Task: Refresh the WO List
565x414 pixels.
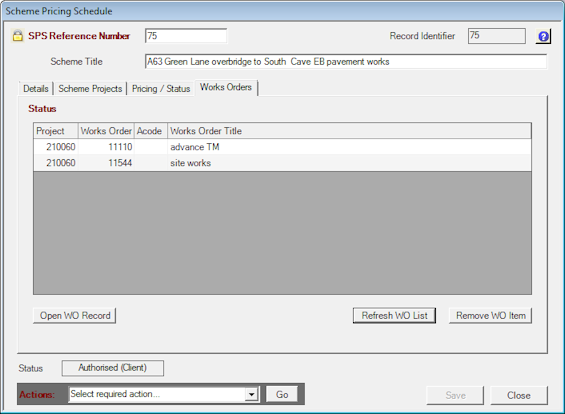Action: click(x=395, y=316)
